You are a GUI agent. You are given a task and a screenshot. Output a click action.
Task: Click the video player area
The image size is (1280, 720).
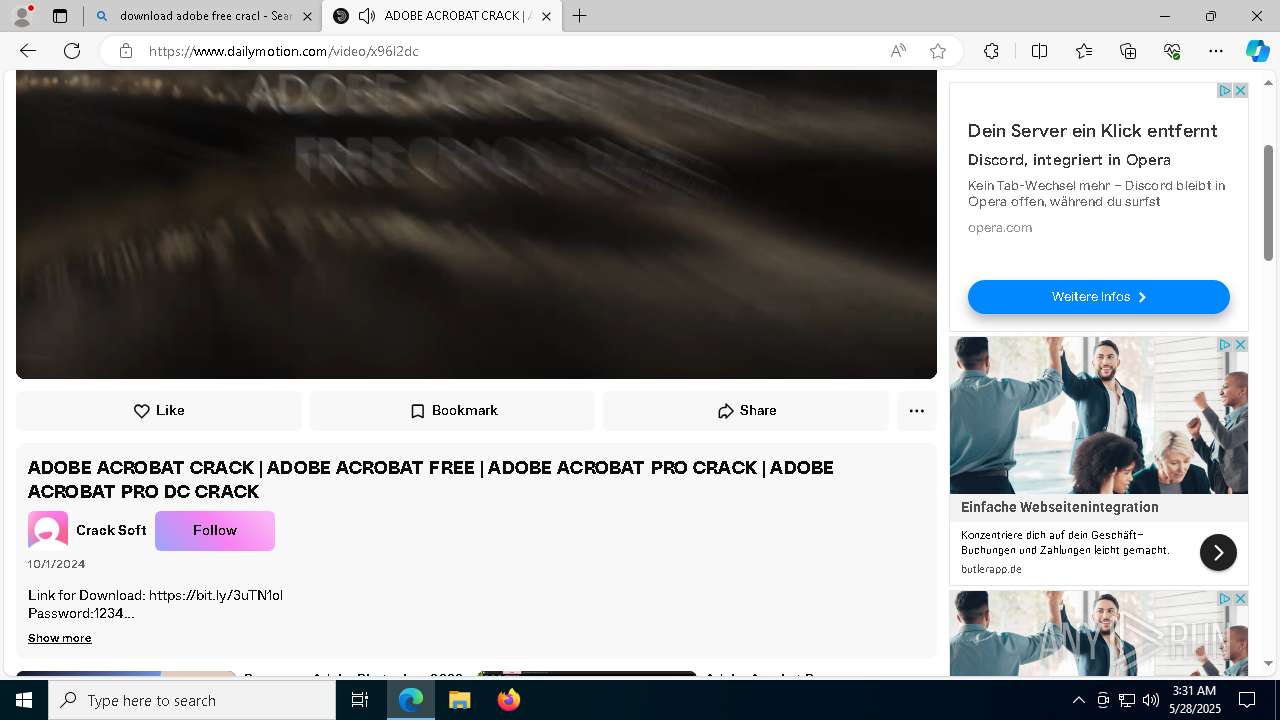(x=476, y=224)
